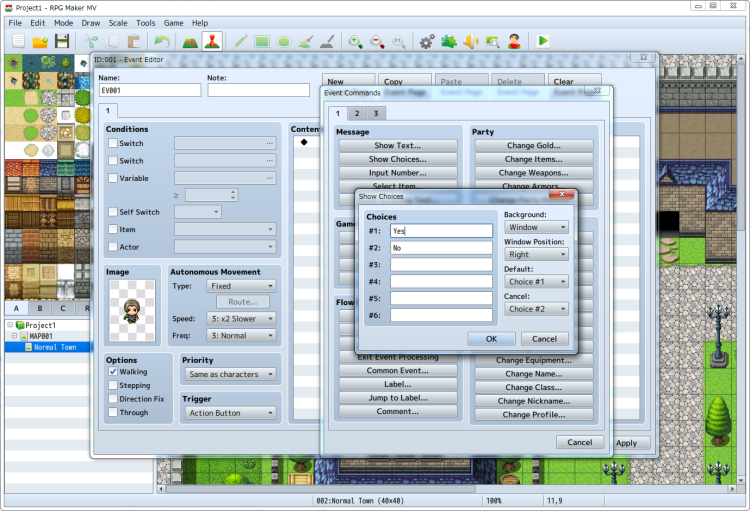Select the Pencil drawing tool
This screenshot has width=750, height=511.
point(240,41)
